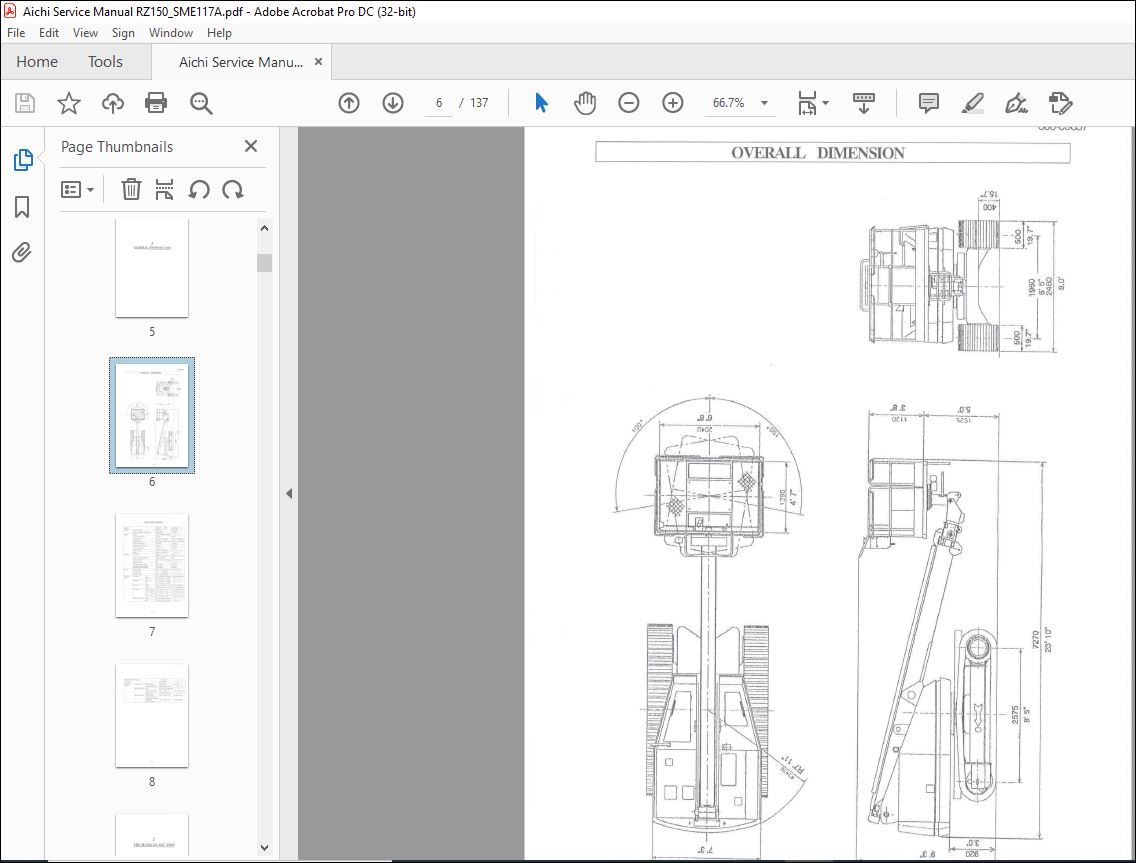Click the fit page width icon
This screenshot has width=1136, height=863.
807,103
